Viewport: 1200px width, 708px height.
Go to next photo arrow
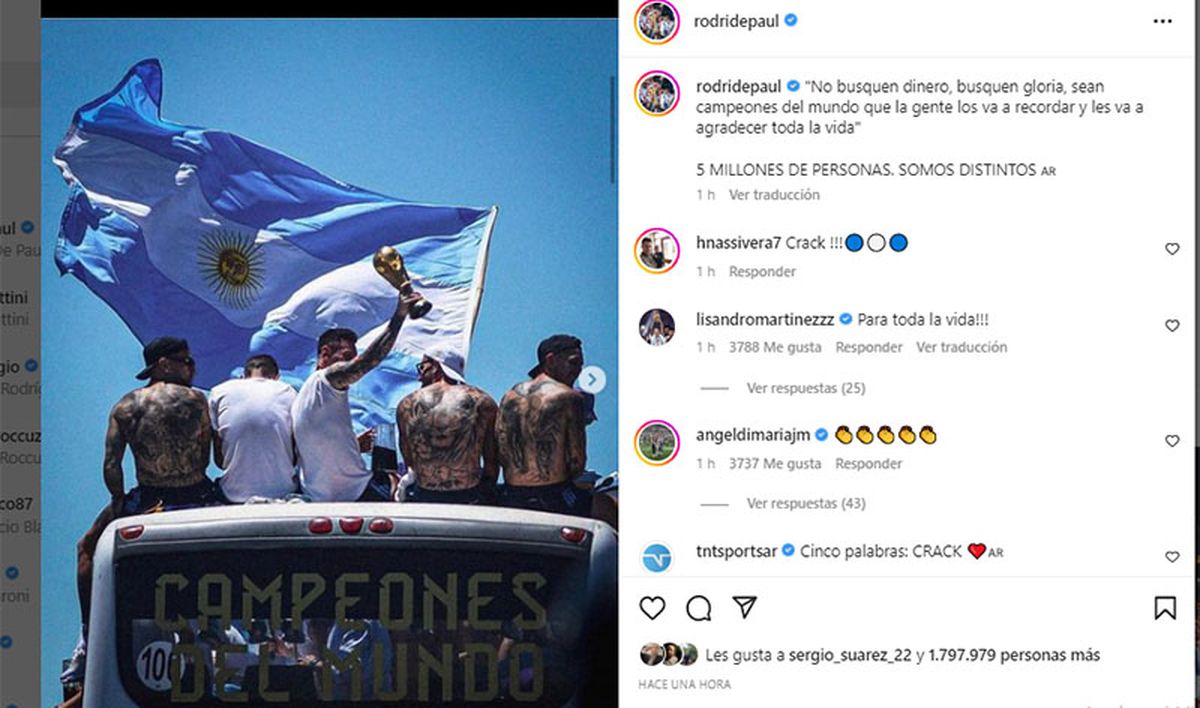point(591,379)
